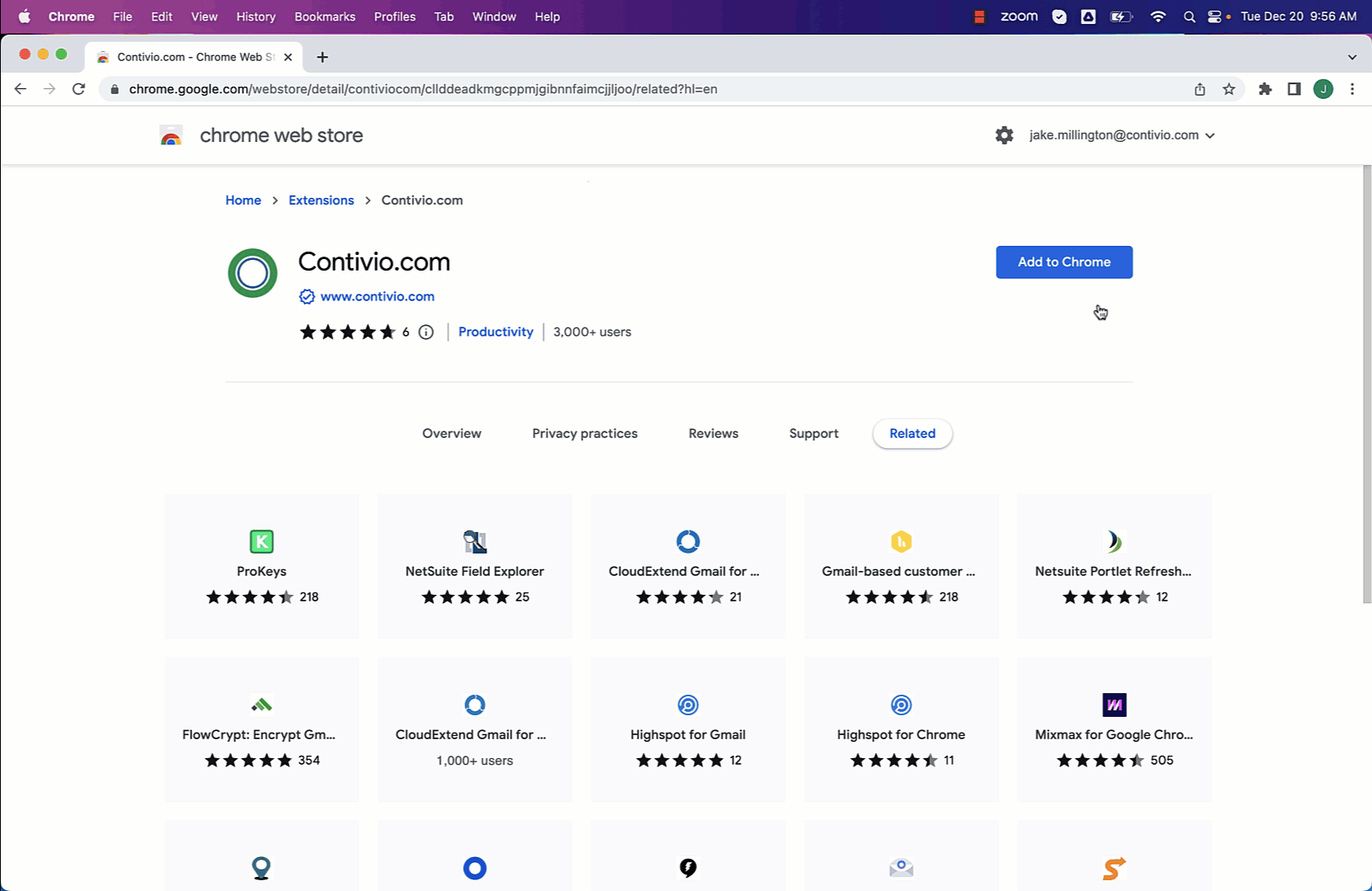This screenshot has height=891, width=1372.
Task: Expand the tab search chevron
Action: [1351, 57]
